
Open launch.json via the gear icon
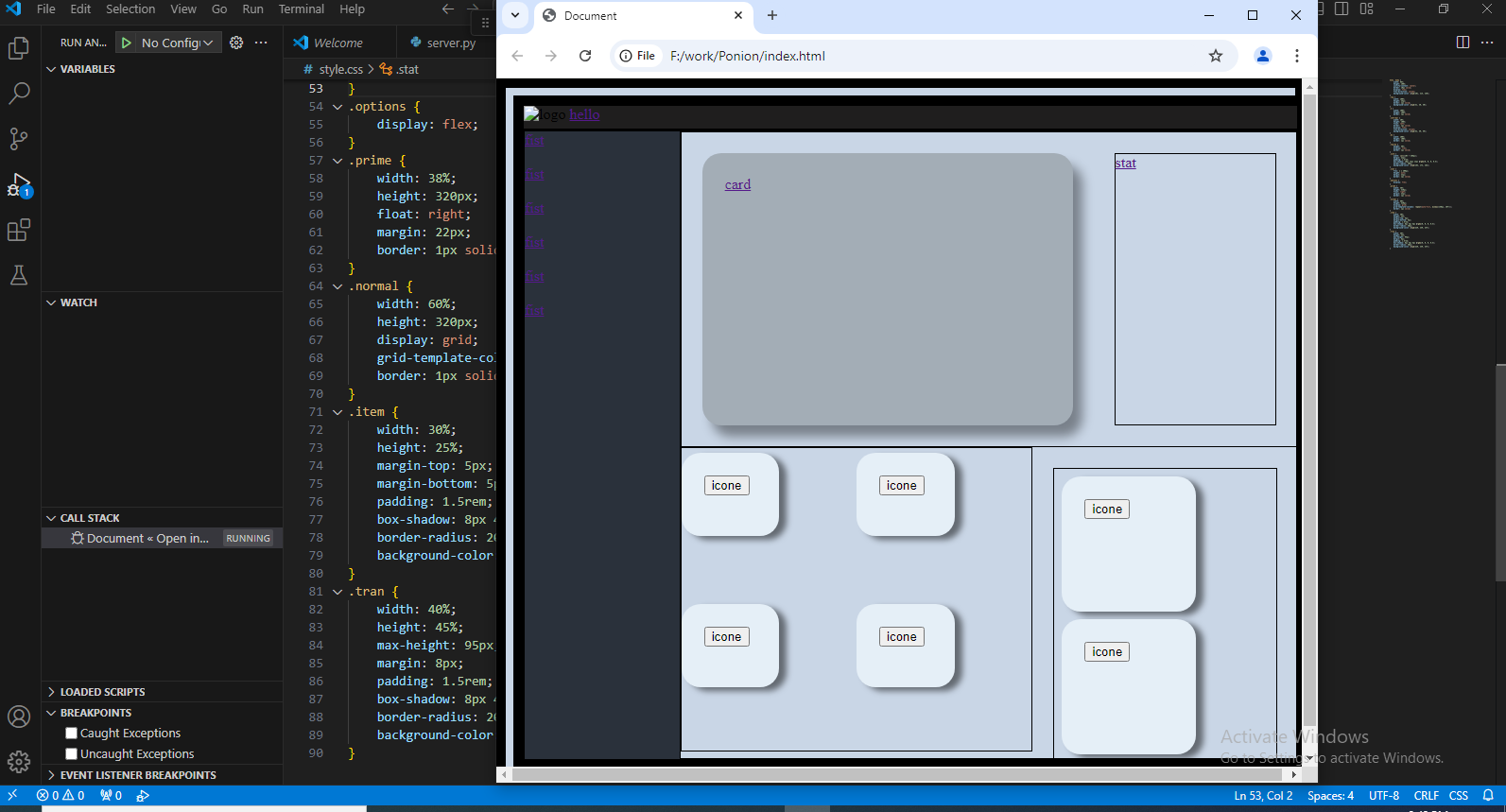click(x=236, y=43)
